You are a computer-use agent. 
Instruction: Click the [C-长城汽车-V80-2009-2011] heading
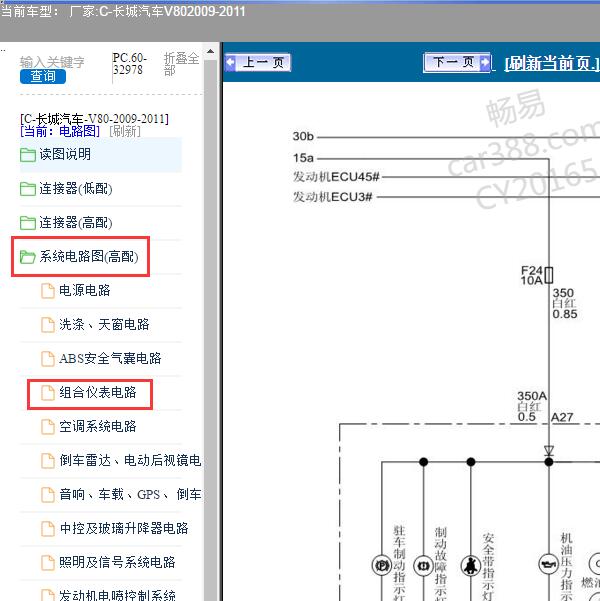pyautogui.click(x=94, y=118)
